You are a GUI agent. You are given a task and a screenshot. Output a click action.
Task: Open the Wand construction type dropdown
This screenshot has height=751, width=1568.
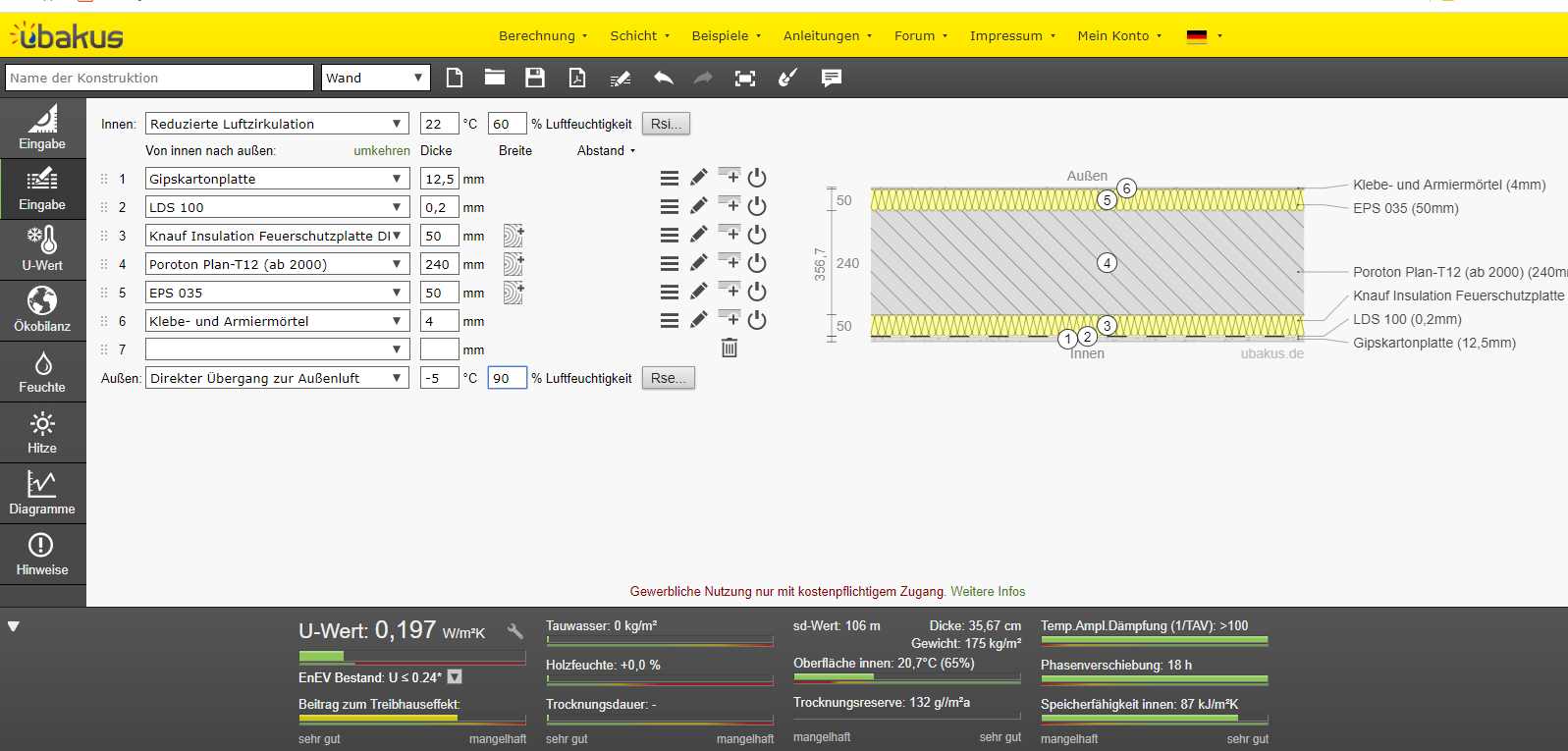point(376,78)
